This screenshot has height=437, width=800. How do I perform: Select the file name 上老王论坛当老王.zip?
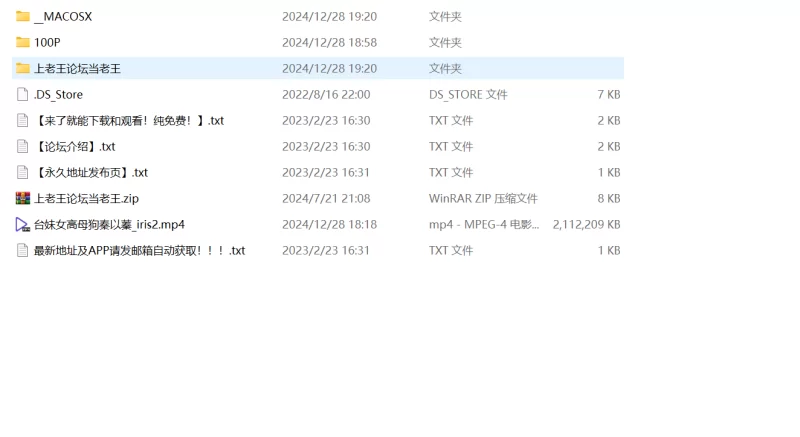[86, 198]
